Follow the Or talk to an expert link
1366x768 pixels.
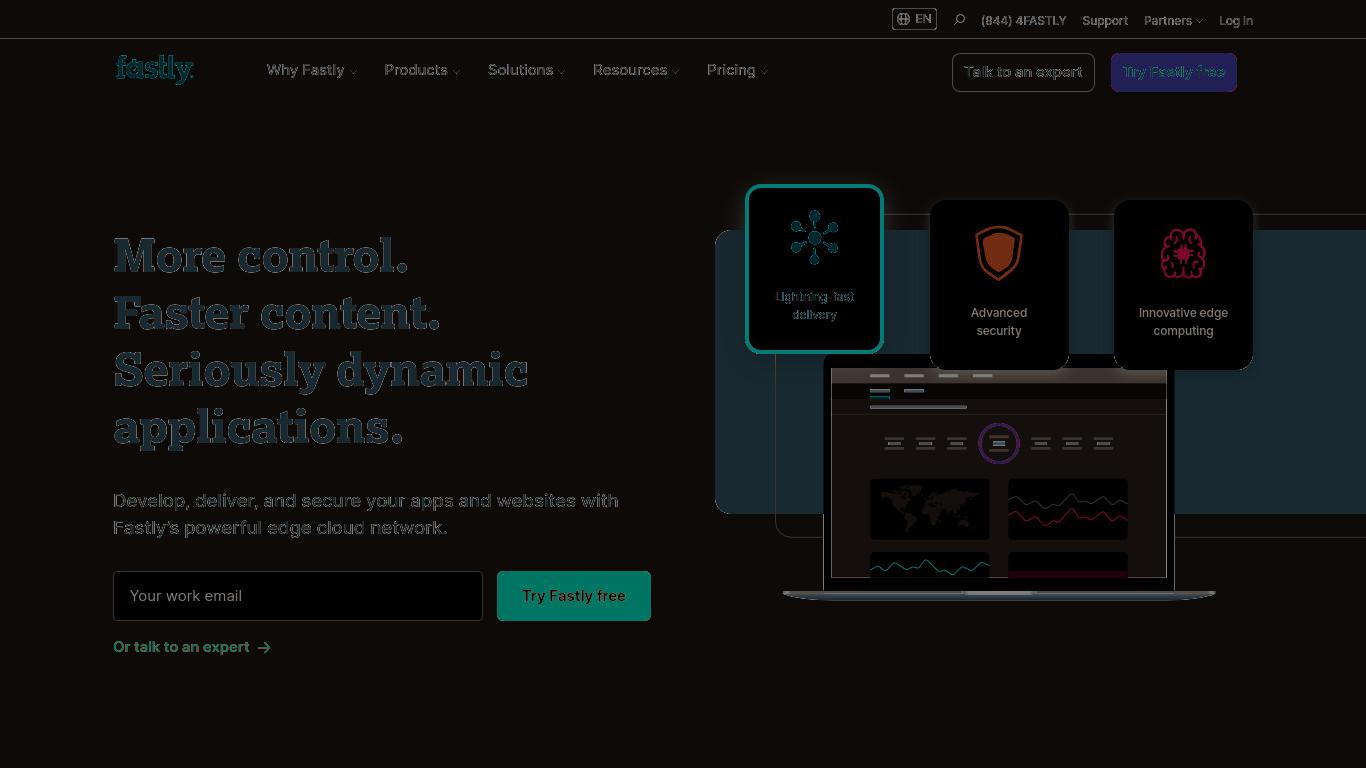tap(192, 647)
